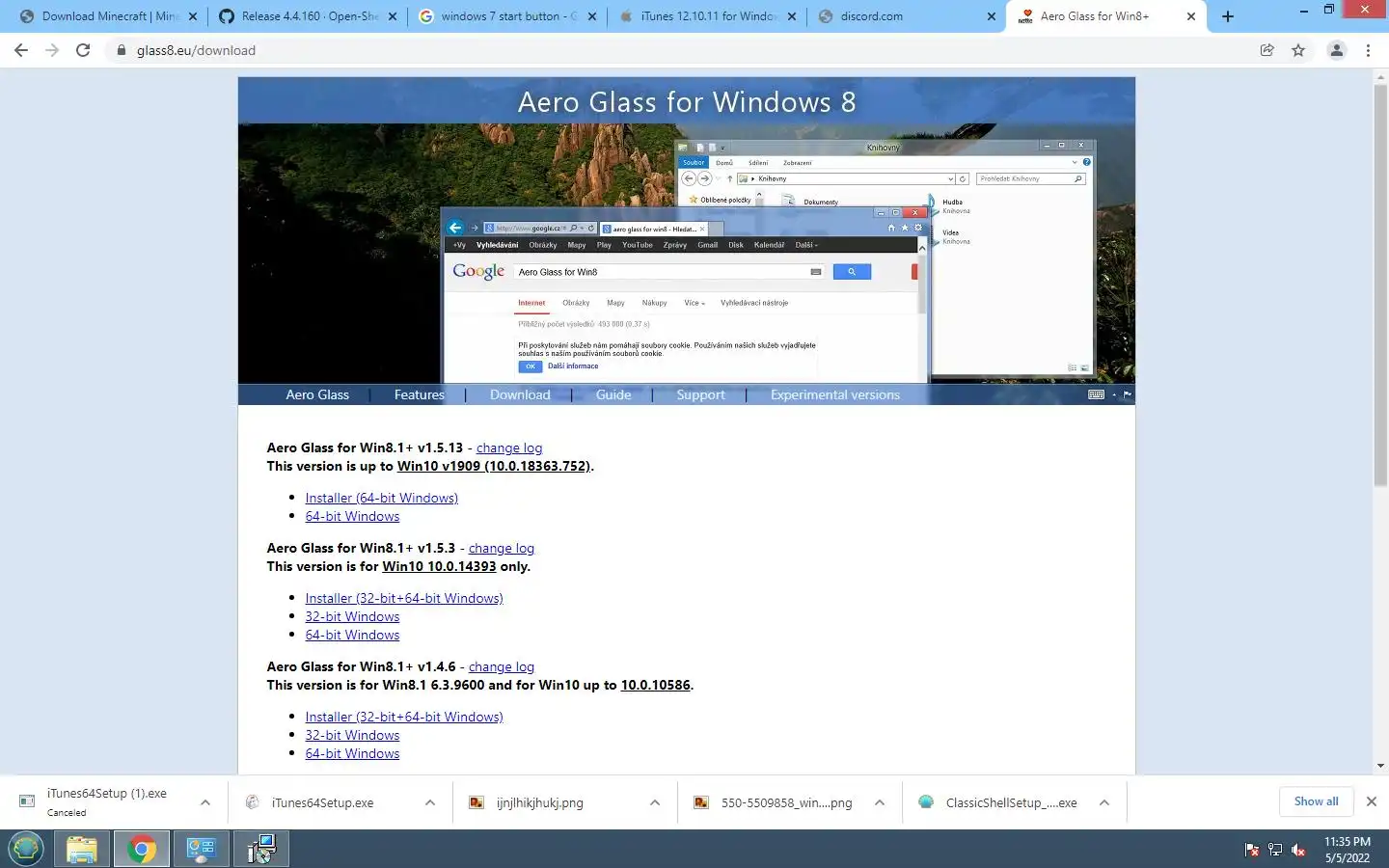
Task: Click the Aero Glass screenshot banner image
Action: point(687,253)
